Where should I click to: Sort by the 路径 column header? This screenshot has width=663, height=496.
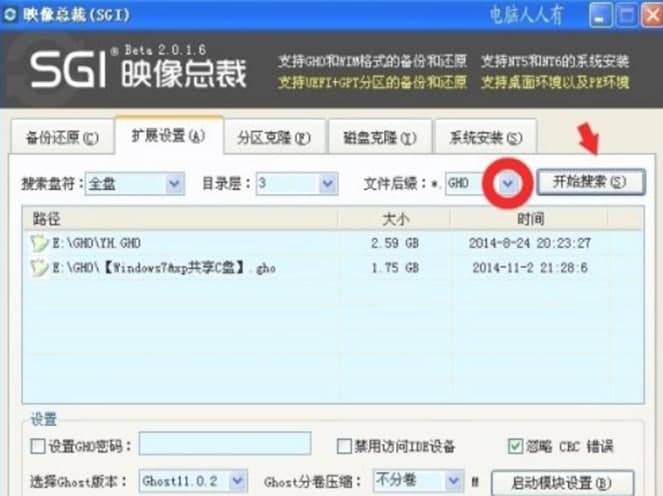181,219
